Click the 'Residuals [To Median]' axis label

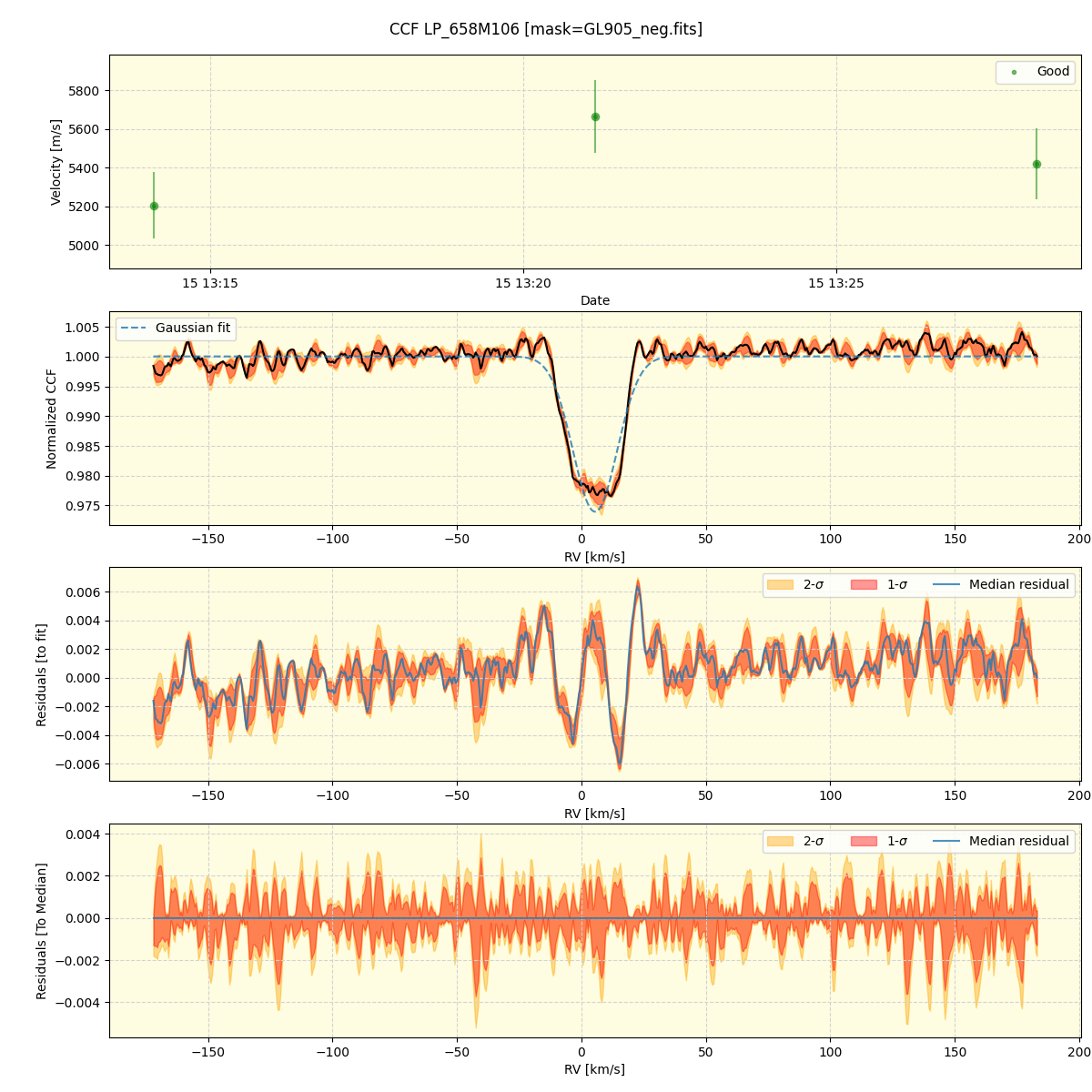[42, 931]
